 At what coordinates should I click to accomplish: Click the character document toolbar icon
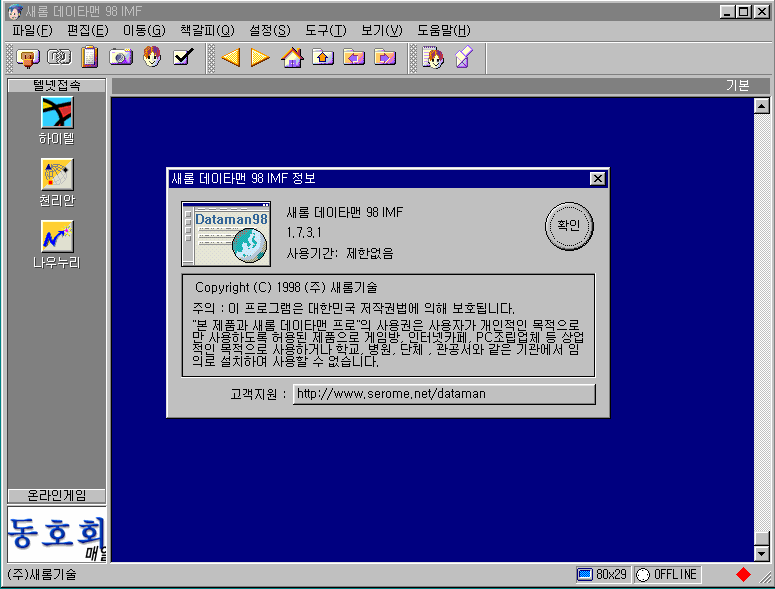[x=433, y=57]
